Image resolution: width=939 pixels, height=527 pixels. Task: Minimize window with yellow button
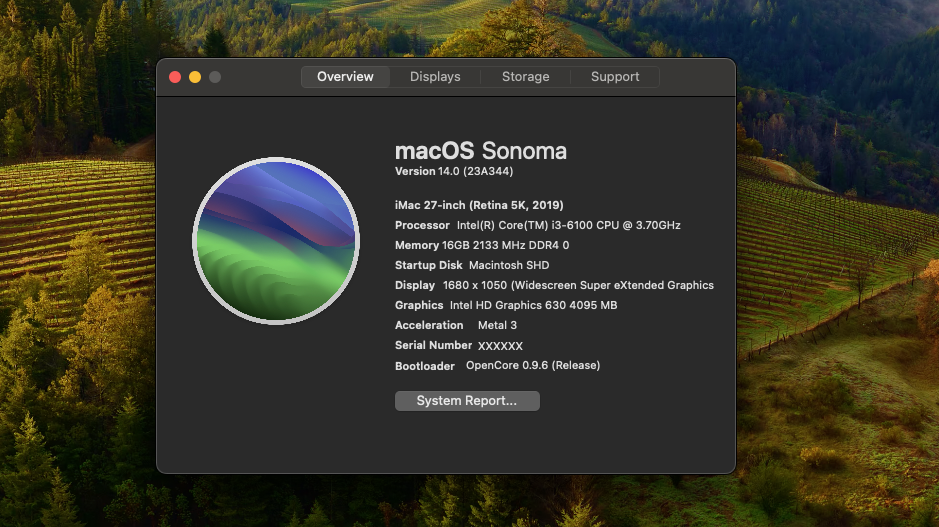(195, 77)
